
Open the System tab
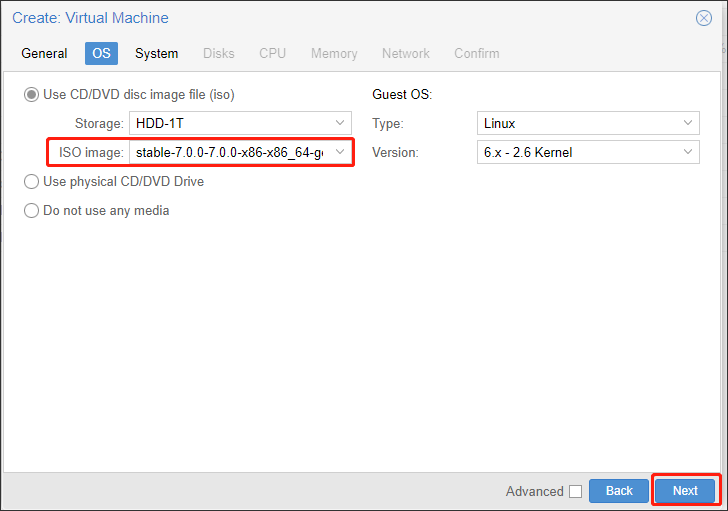tap(156, 53)
